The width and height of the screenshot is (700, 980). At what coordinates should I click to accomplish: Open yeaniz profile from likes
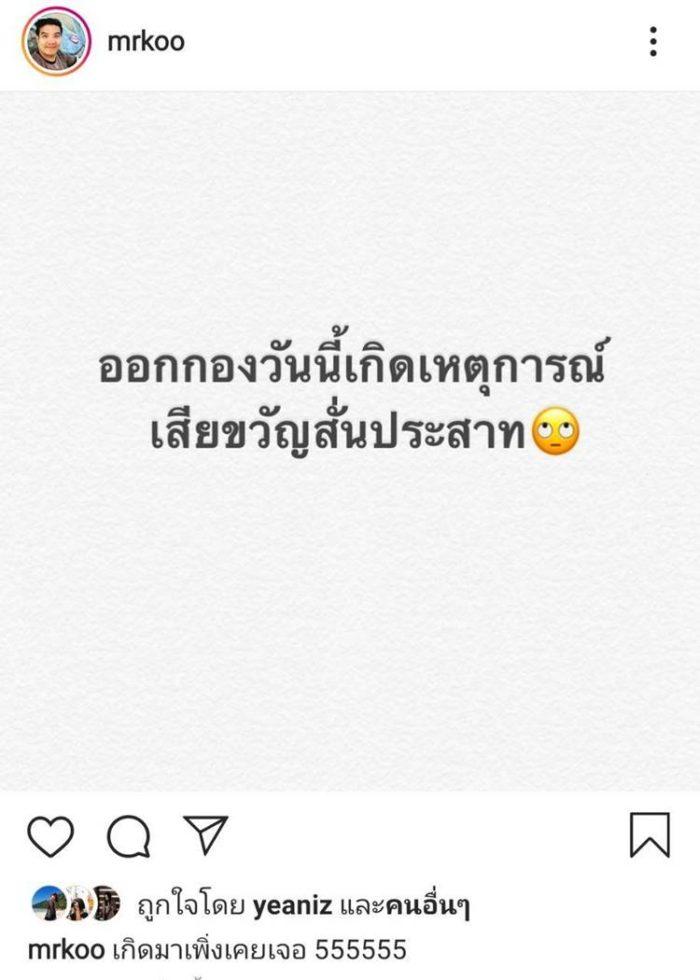click(292, 904)
